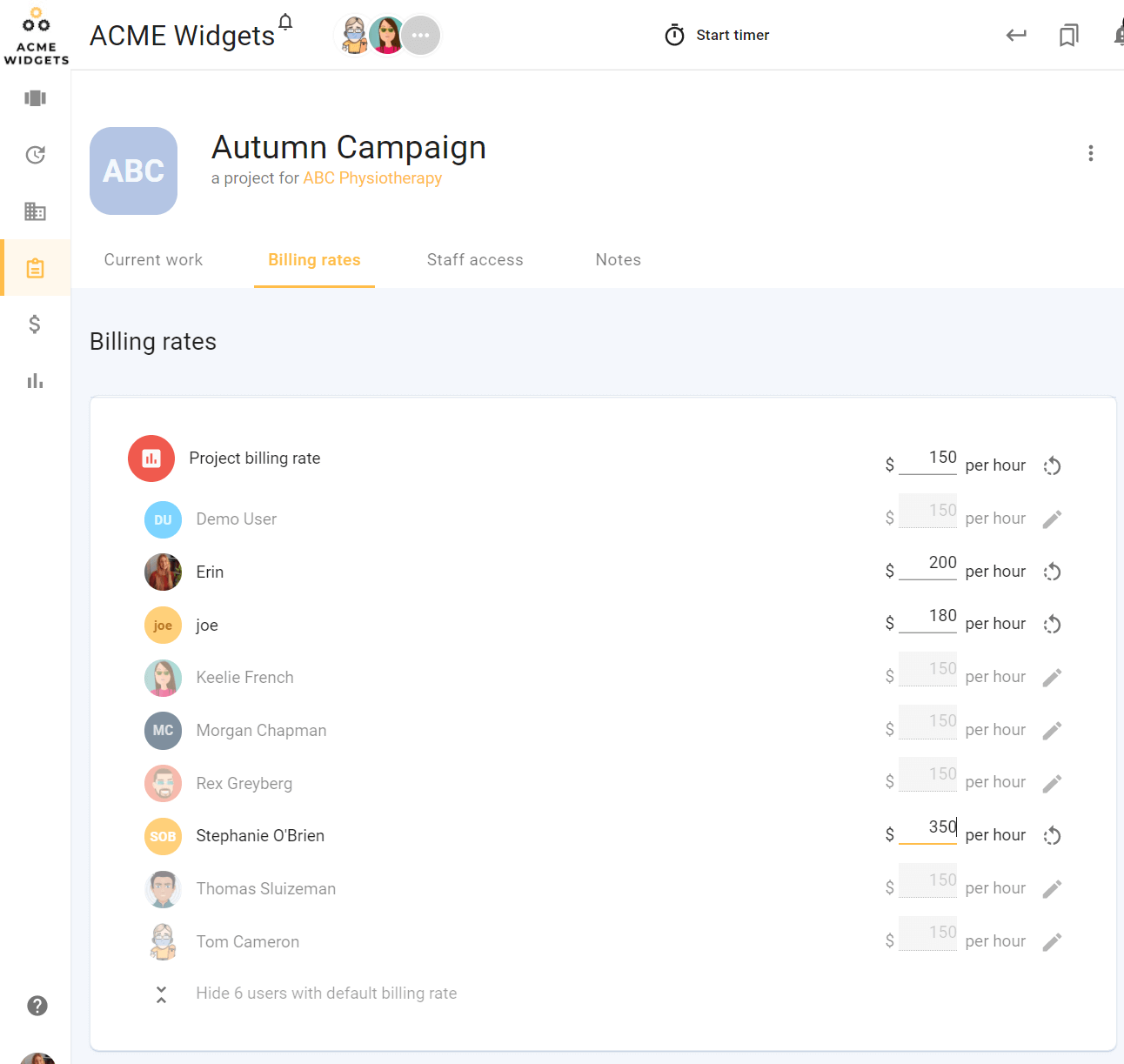Click Demo User's DU avatar
This screenshot has height=1064, width=1124.
(163, 520)
